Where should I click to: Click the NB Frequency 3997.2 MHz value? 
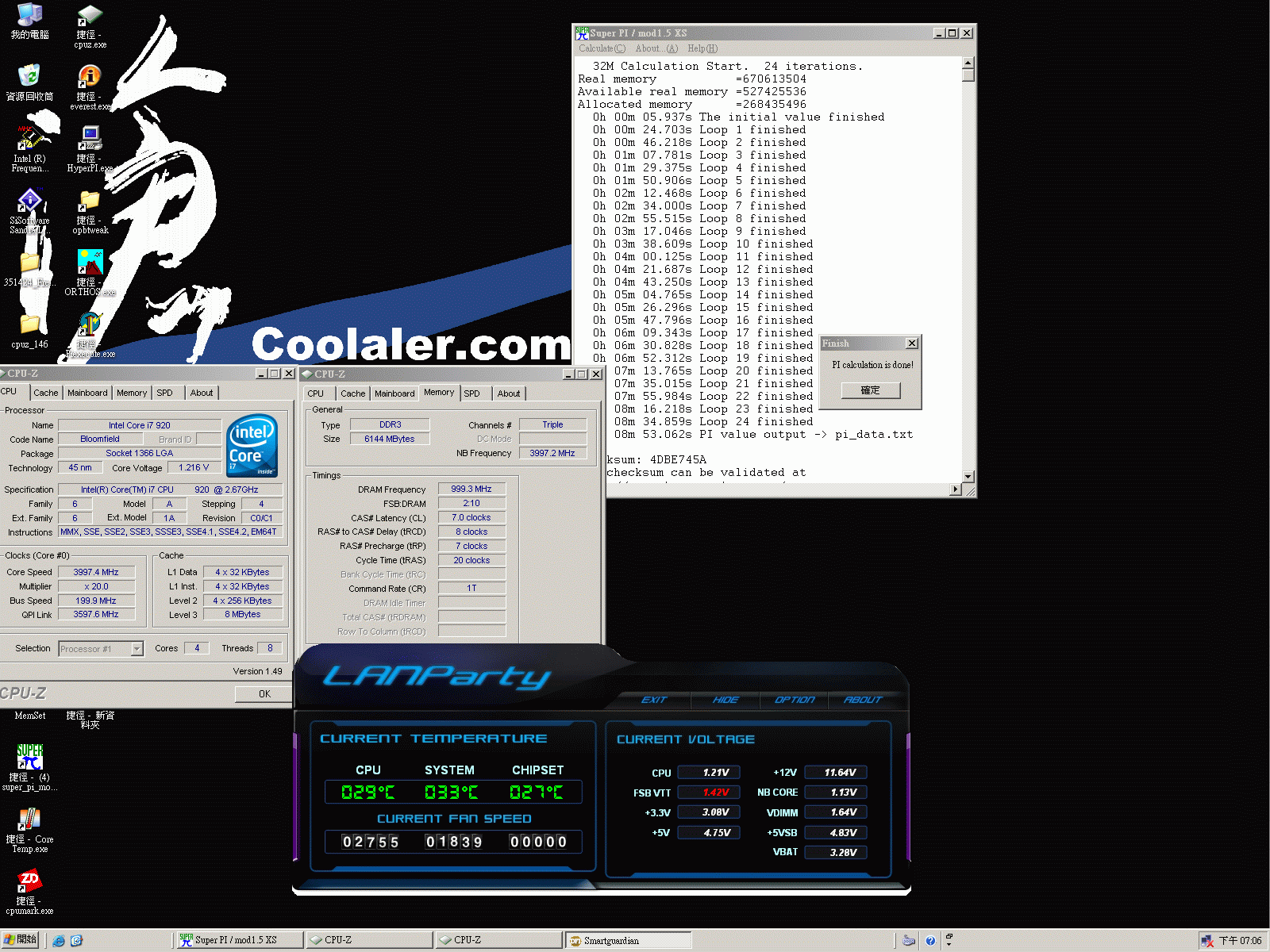coord(553,453)
